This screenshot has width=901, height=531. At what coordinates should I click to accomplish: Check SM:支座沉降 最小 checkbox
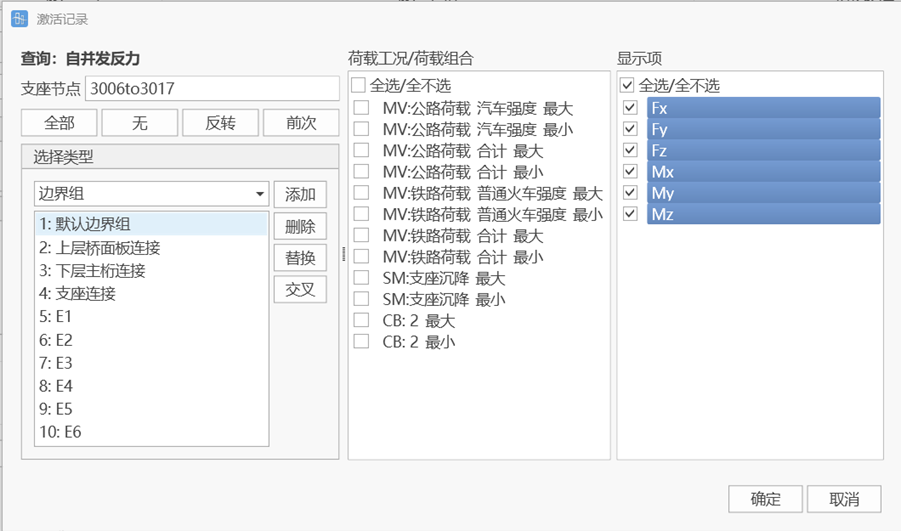pyautogui.click(x=361, y=299)
